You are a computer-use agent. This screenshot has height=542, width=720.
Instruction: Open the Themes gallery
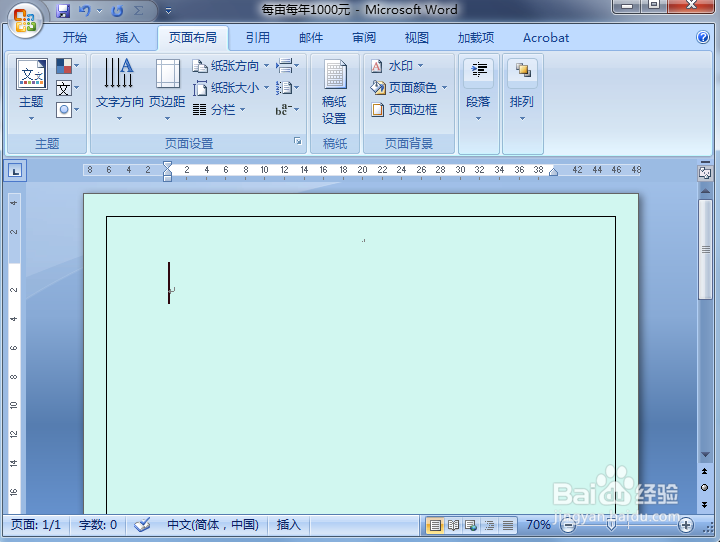[x=31, y=89]
